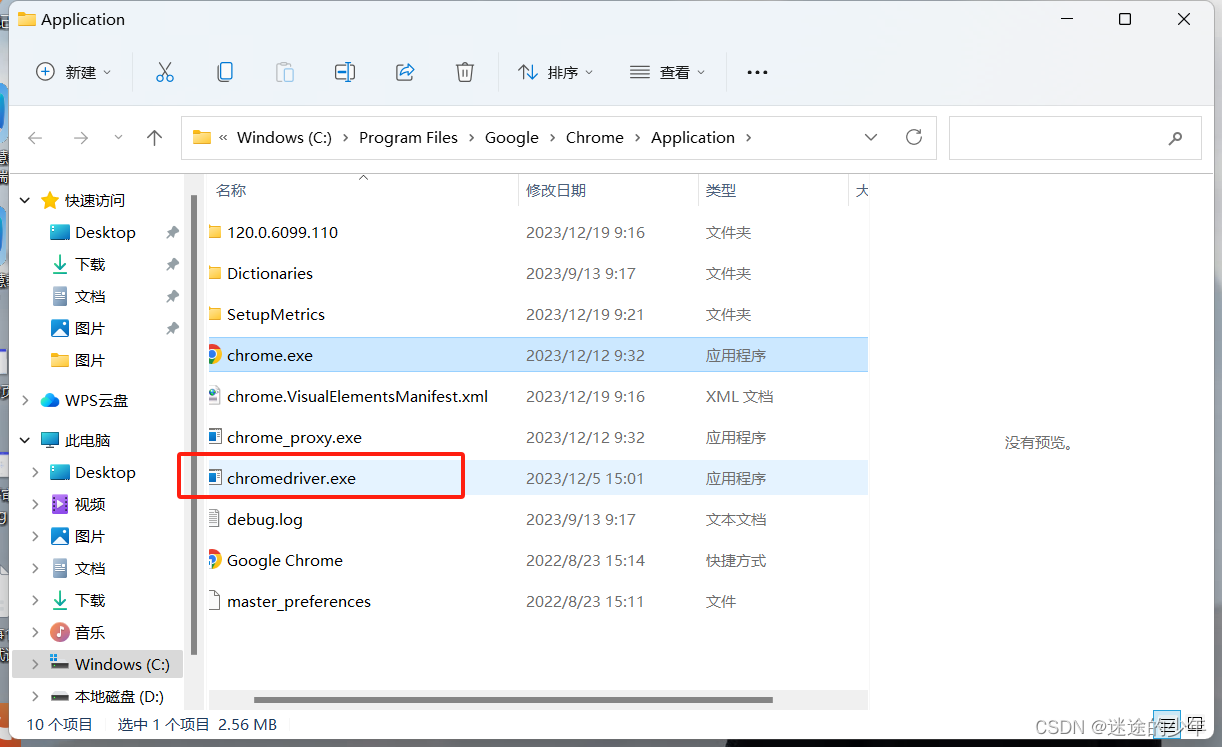Expand Desktop under 此电脑

pyautogui.click(x=36, y=472)
